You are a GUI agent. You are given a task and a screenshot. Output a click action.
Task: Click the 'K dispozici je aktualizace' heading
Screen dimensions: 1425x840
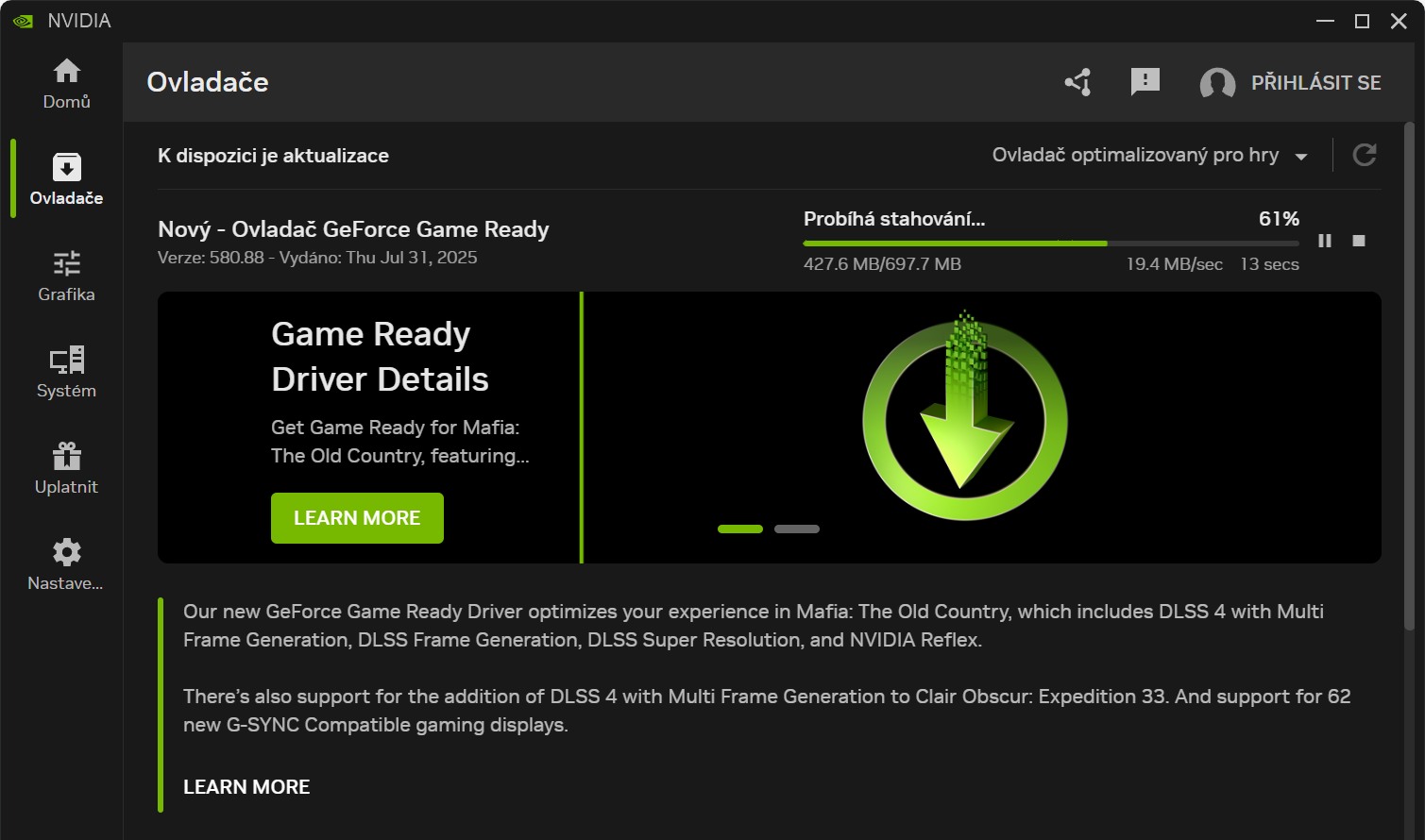[x=273, y=156]
